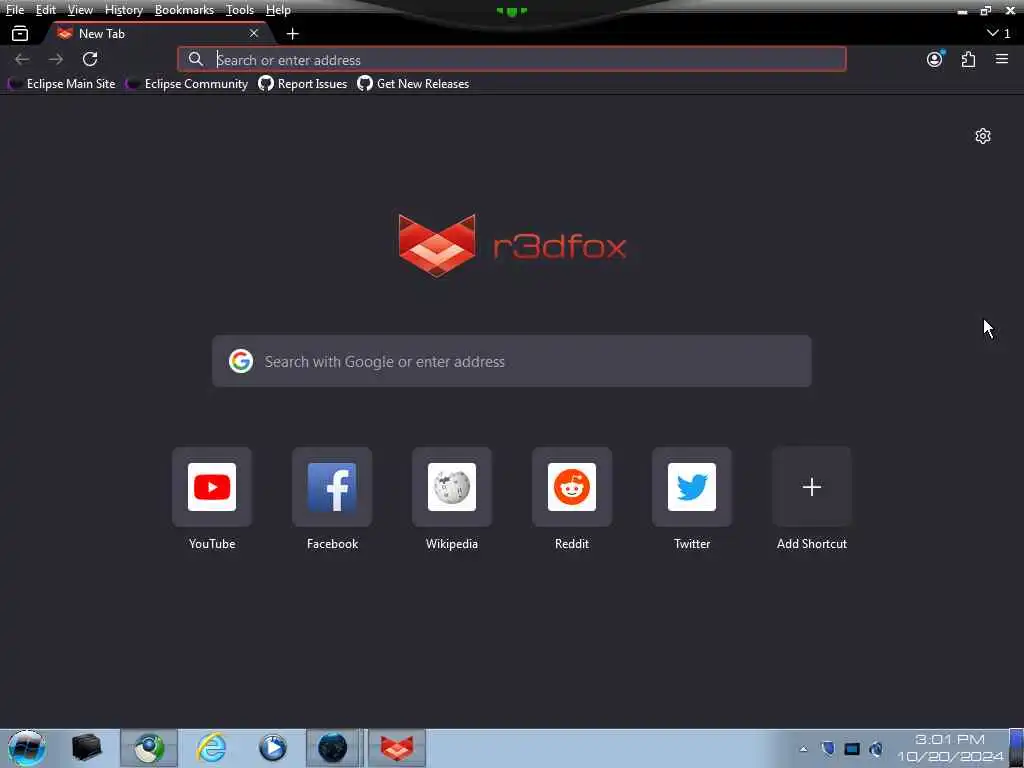Open the Edit menu
The image size is (1024, 768).
click(x=46, y=10)
